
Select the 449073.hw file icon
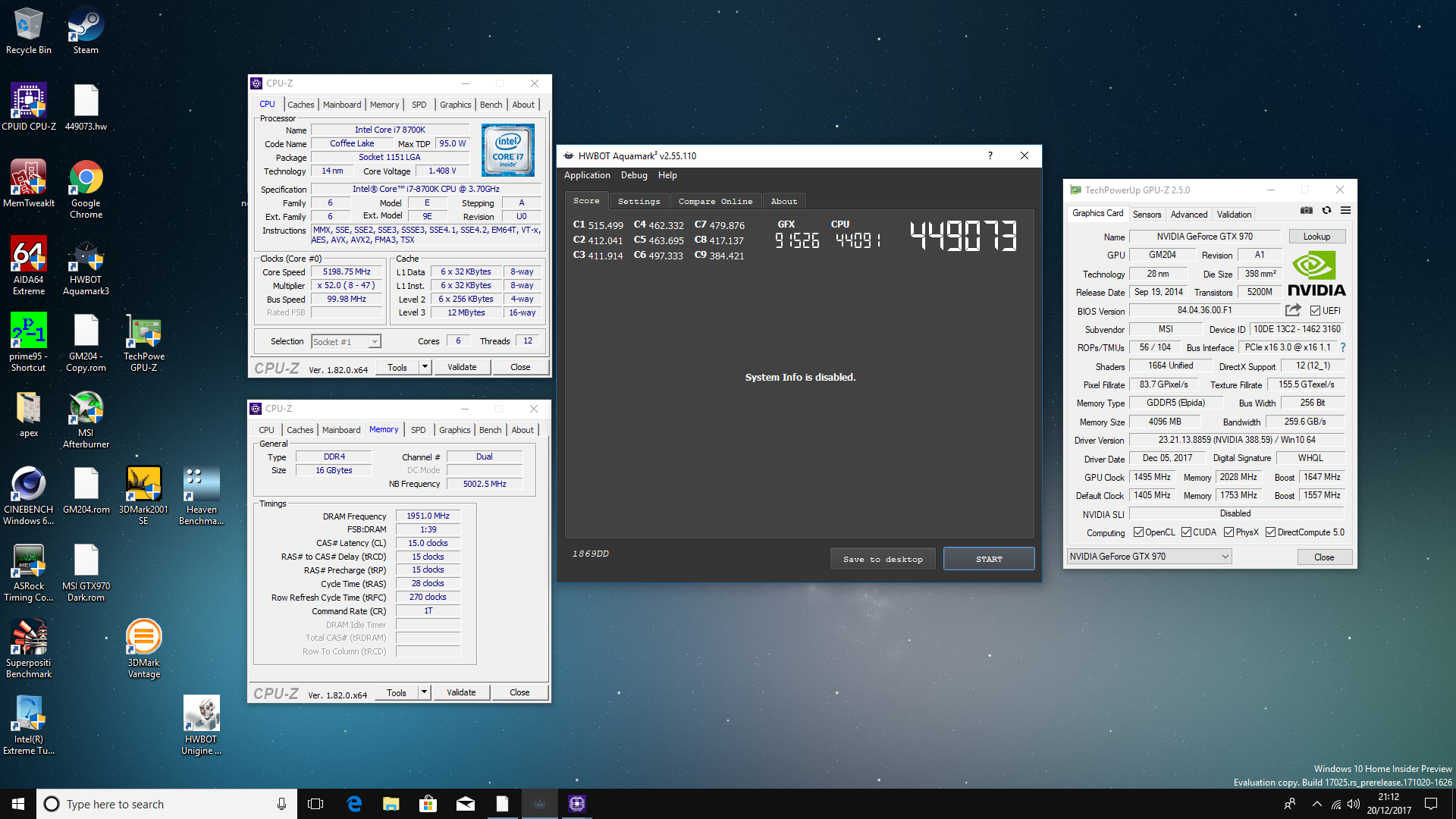pyautogui.click(x=86, y=107)
